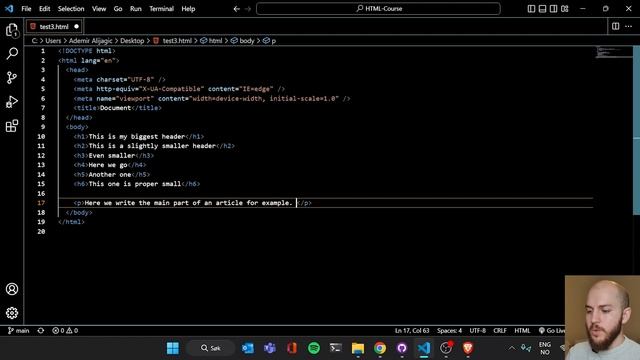Toggle the secondary side bar layout icon

tap(553, 9)
